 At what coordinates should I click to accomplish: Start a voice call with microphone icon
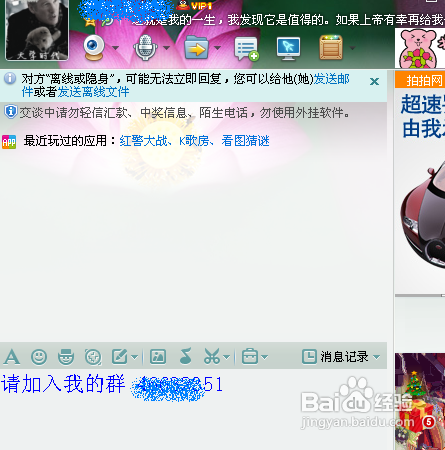pos(145,47)
